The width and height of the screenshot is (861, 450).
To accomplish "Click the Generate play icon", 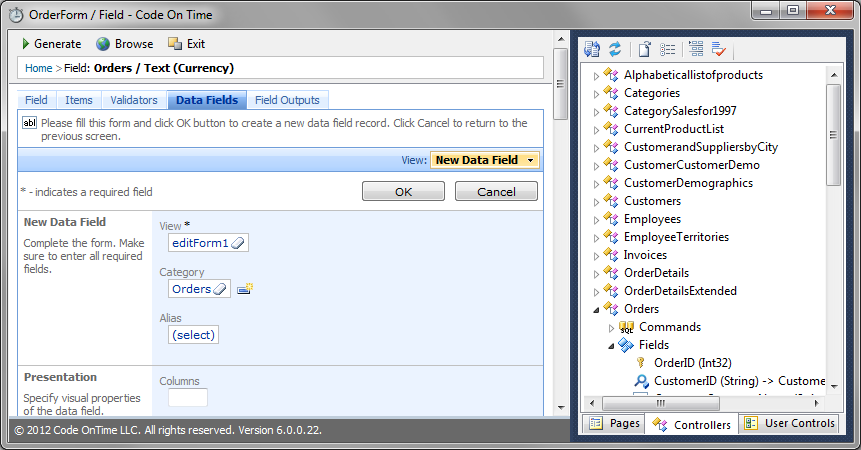I will click(x=26, y=44).
